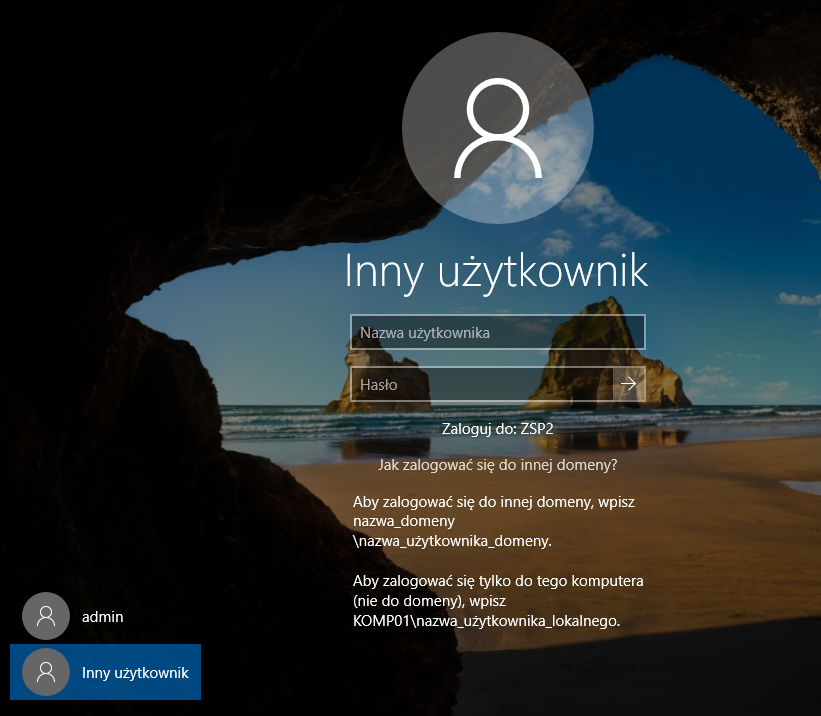Select the admin account name label

103,617
